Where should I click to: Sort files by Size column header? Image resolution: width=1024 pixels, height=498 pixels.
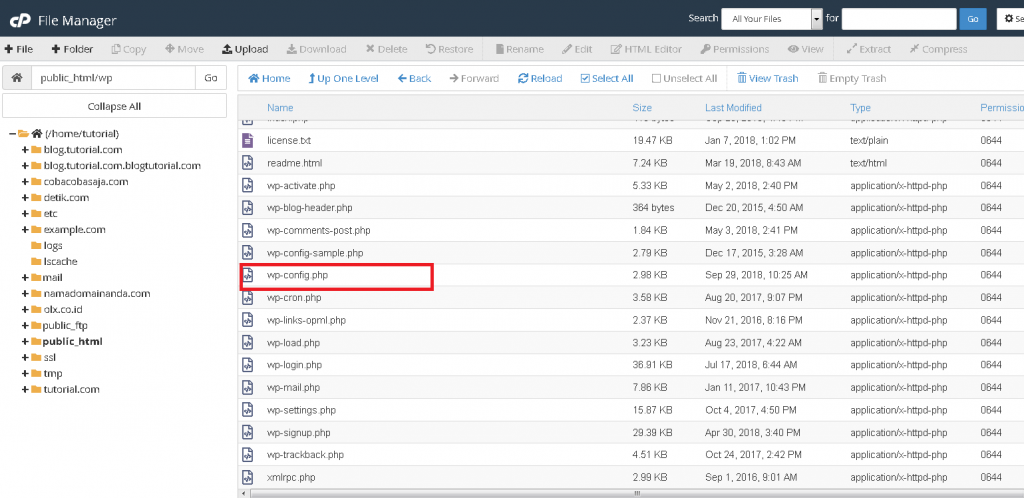642,108
